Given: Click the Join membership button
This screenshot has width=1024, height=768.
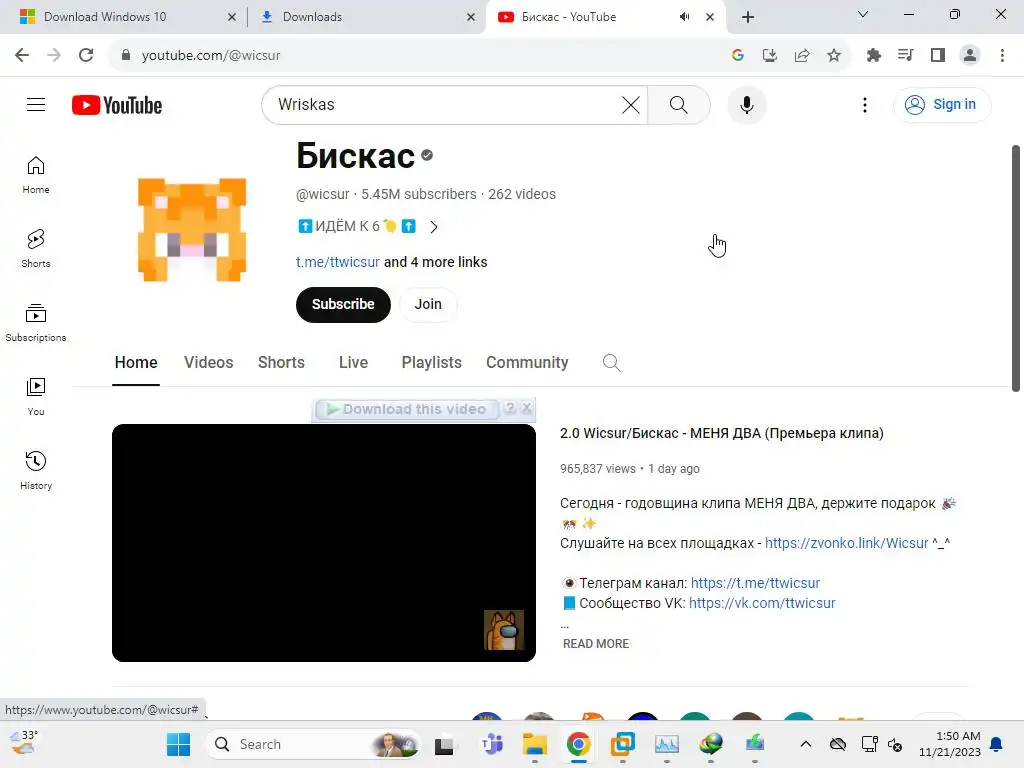Looking at the screenshot, I should click(x=428, y=304).
